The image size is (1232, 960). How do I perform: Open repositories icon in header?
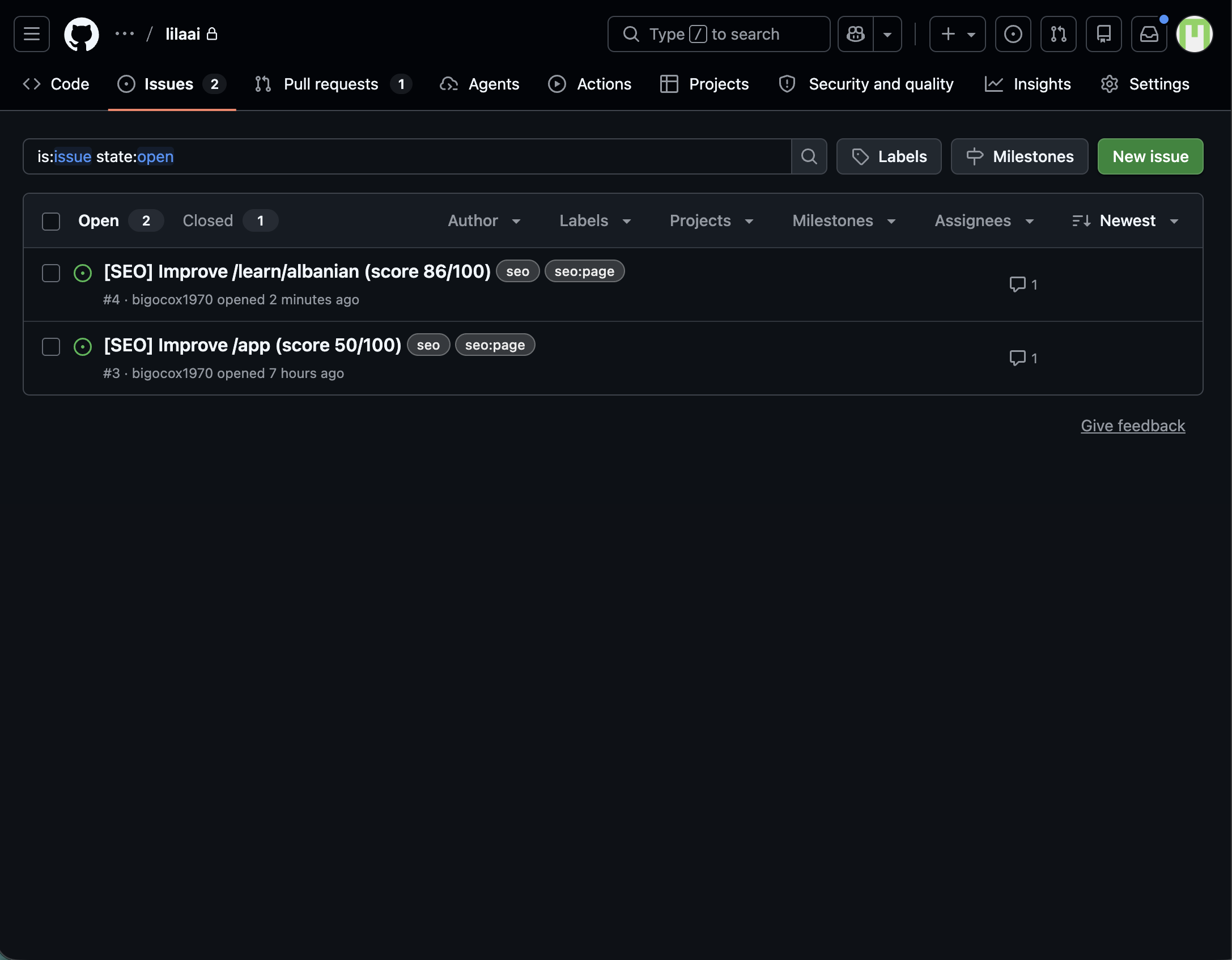[1104, 34]
